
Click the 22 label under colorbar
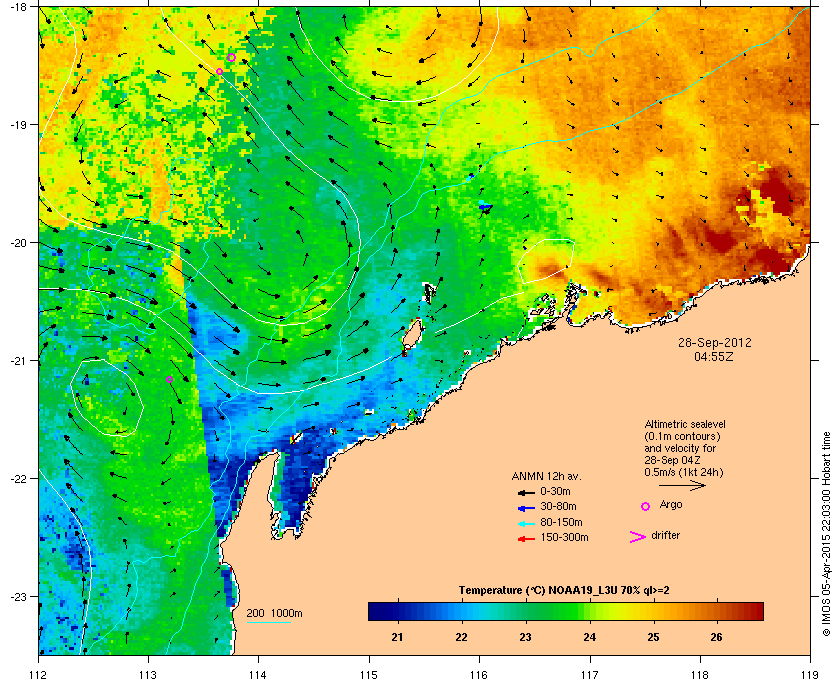click(x=461, y=637)
